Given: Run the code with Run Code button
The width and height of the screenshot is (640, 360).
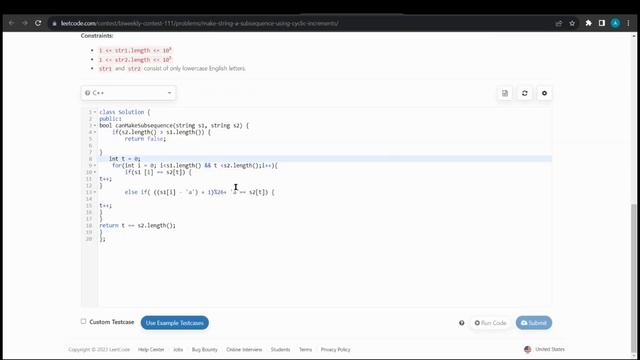Looking at the screenshot, I should coord(490,323).
